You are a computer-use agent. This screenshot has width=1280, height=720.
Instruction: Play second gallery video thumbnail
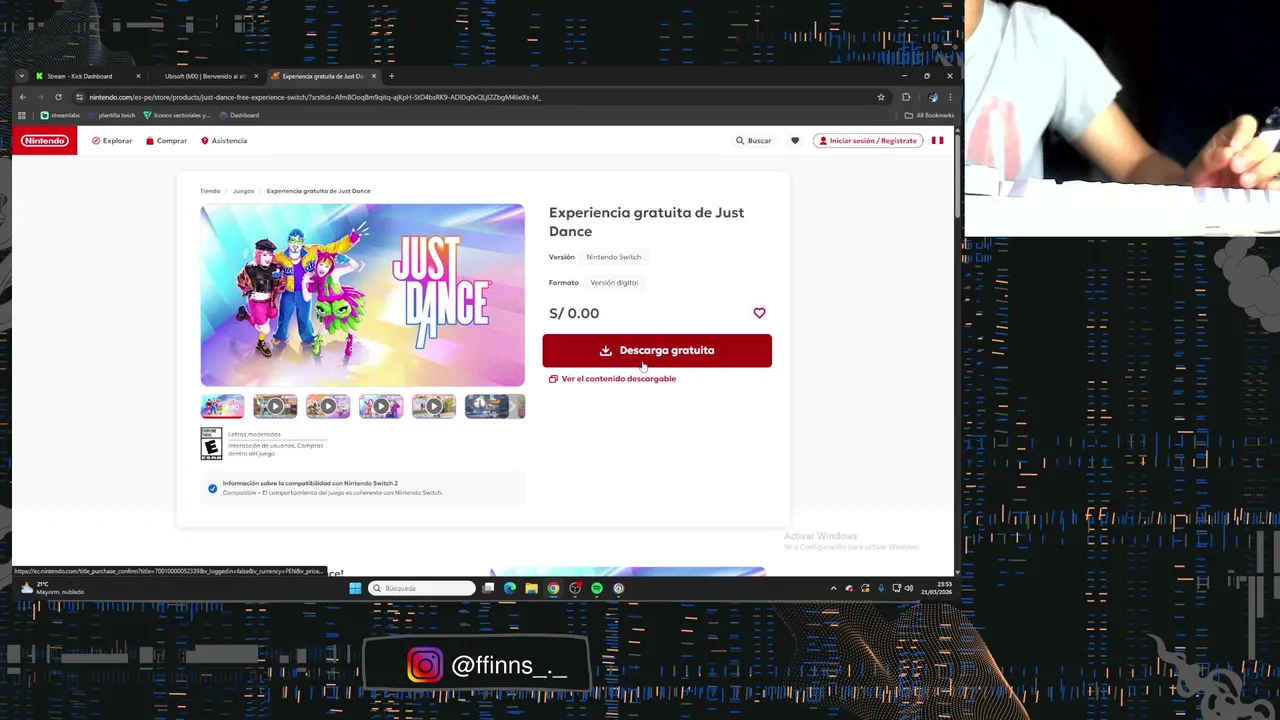[x=275, y=406]
